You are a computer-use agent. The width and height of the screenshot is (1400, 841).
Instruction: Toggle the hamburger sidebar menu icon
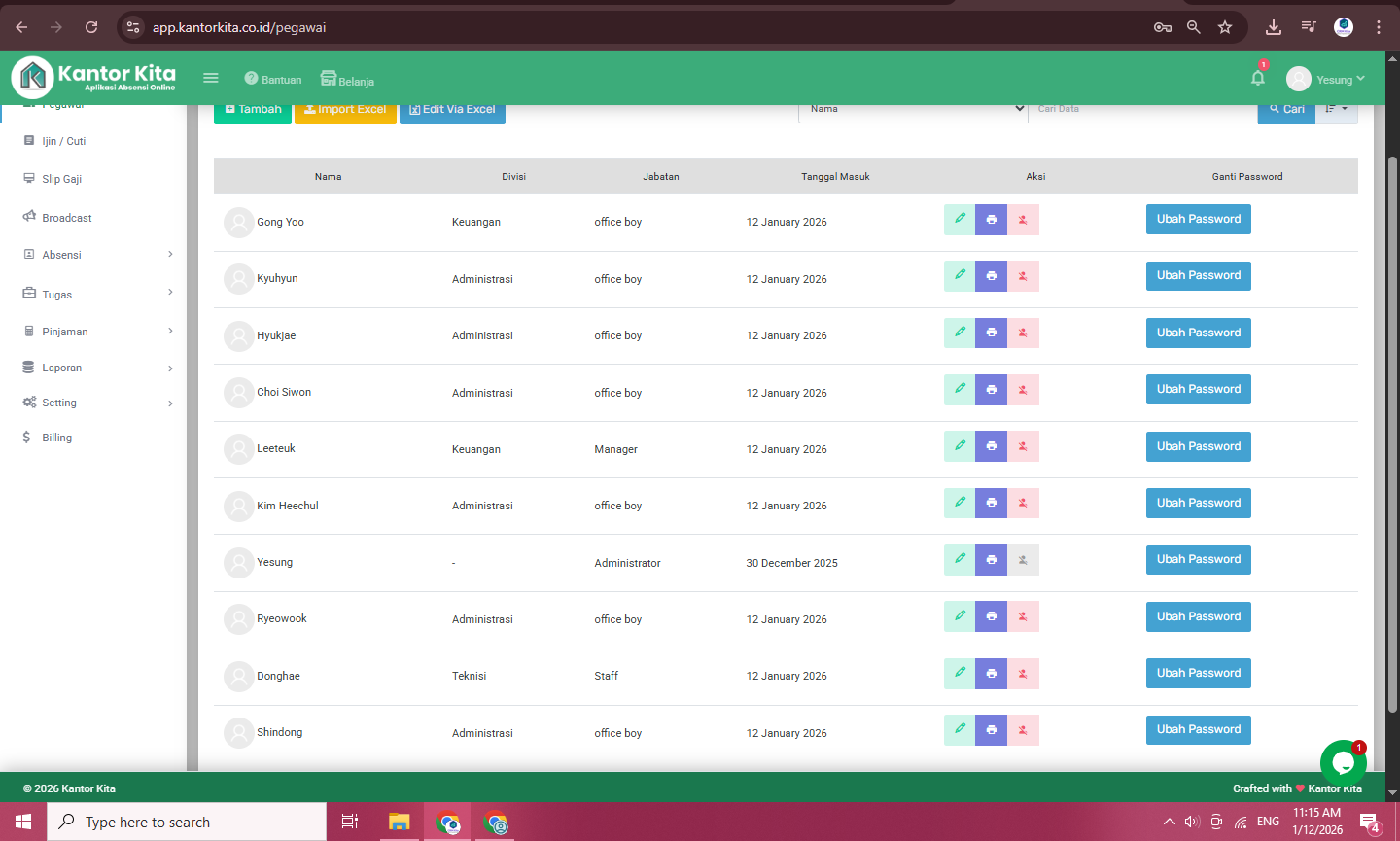(x=211, y=78)
